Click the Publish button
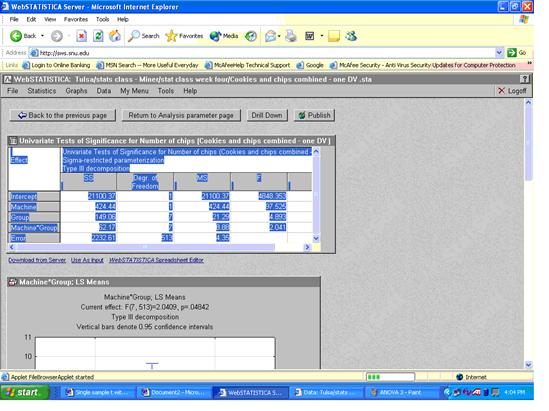Viewport: 549px width, 411px height. (x=314, y=115)
